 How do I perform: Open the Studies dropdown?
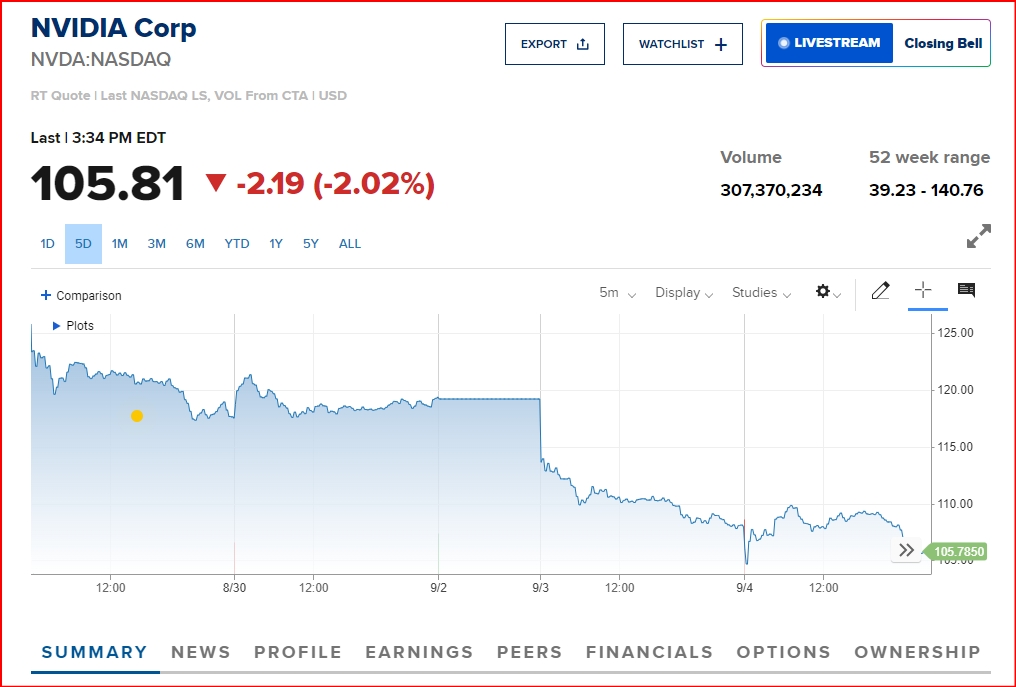761,293
